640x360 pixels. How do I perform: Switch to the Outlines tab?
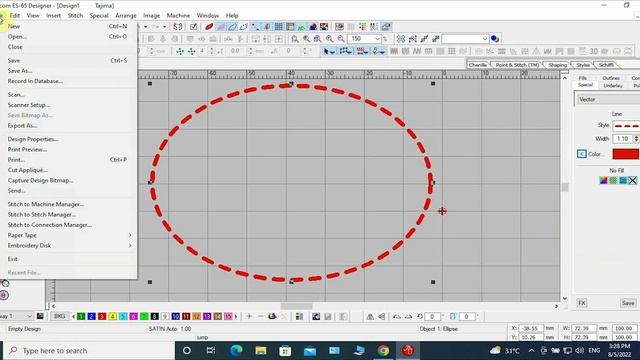point(611,78)
